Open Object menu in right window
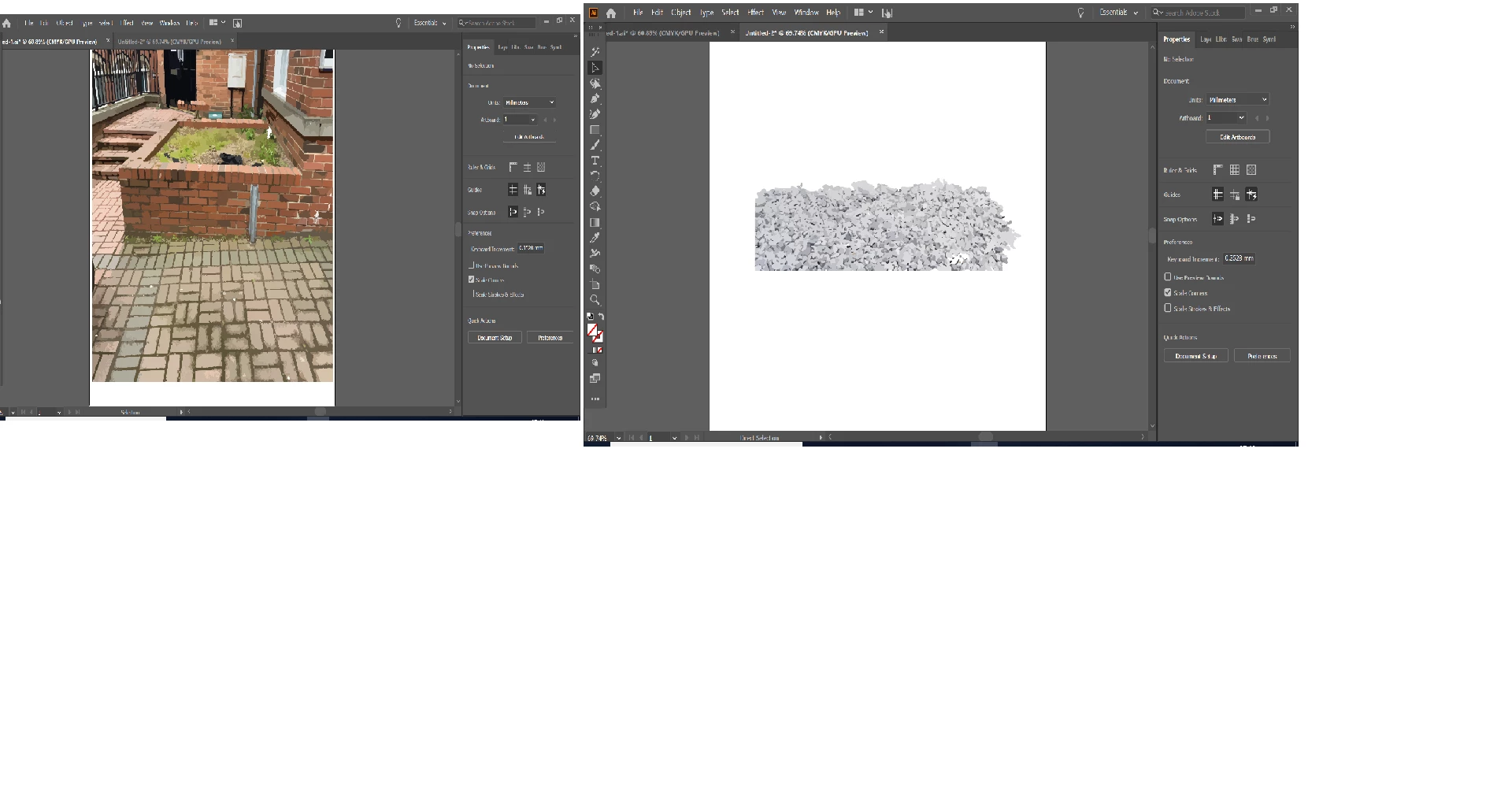The height and width of the screenshot is (812, 1512). [x=681, y=13]
